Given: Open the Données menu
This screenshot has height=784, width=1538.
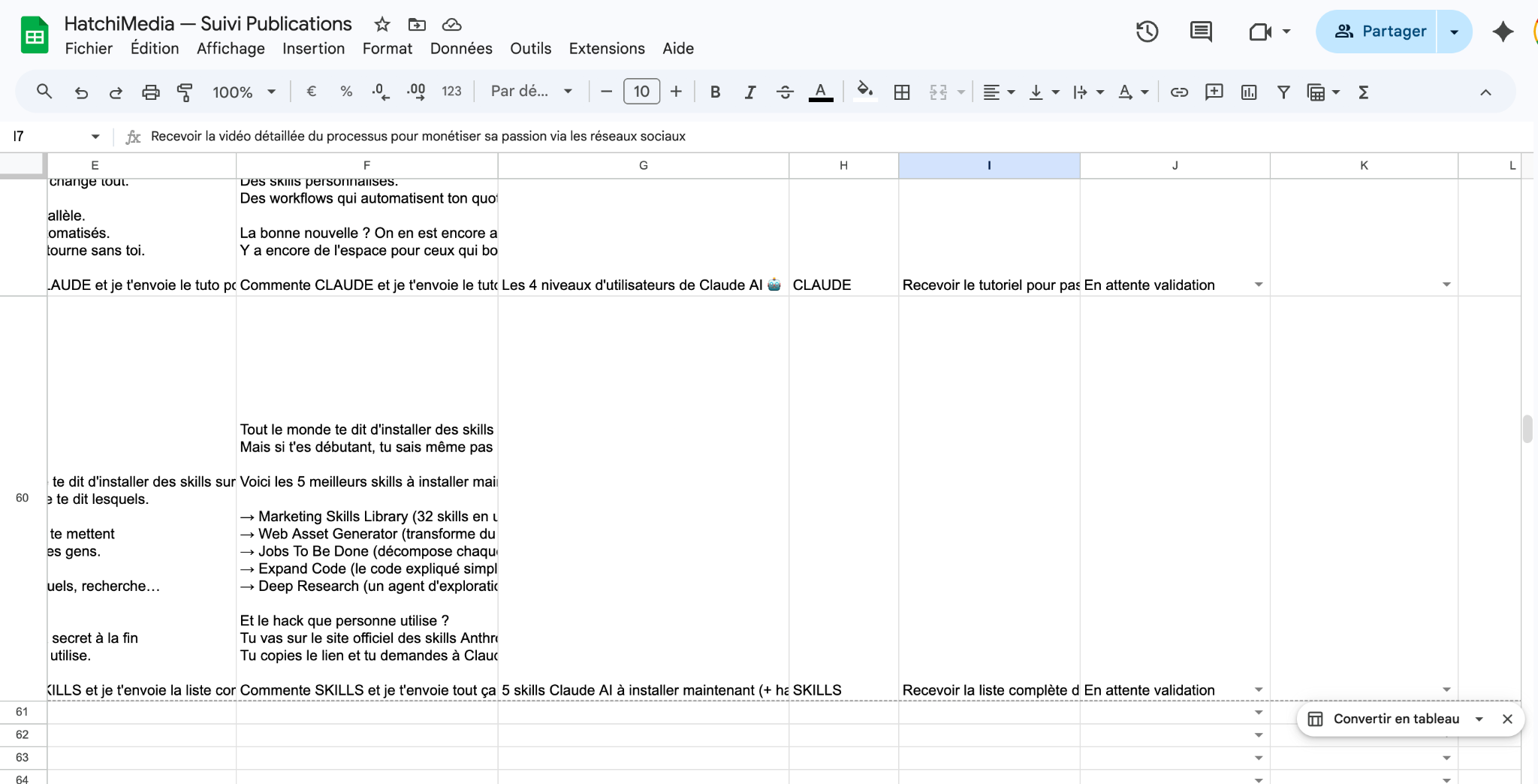Looking at the screenshot, I should click(461, 48).
